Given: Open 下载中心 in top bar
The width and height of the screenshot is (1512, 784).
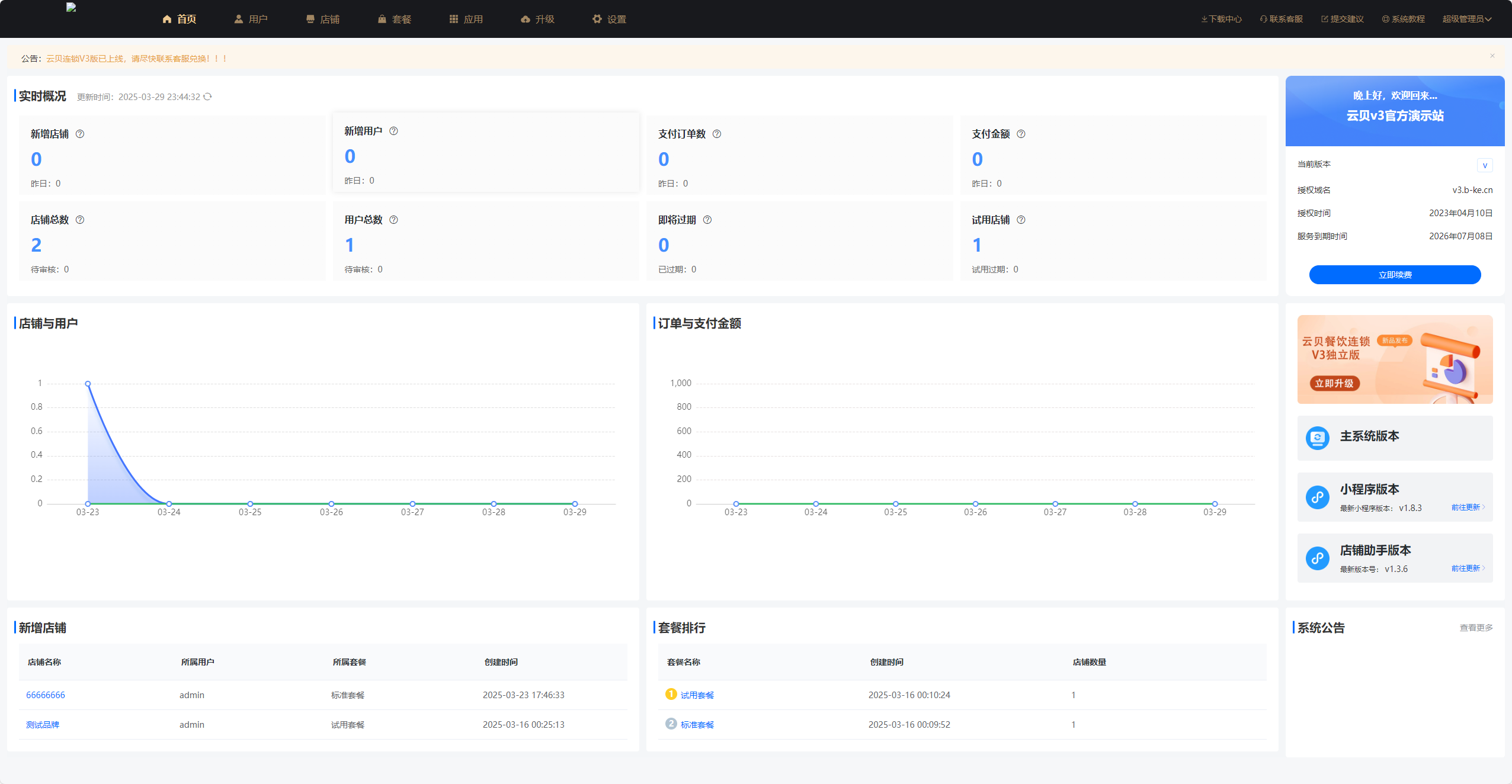Looking at the screenshot, I should 1221,19.
